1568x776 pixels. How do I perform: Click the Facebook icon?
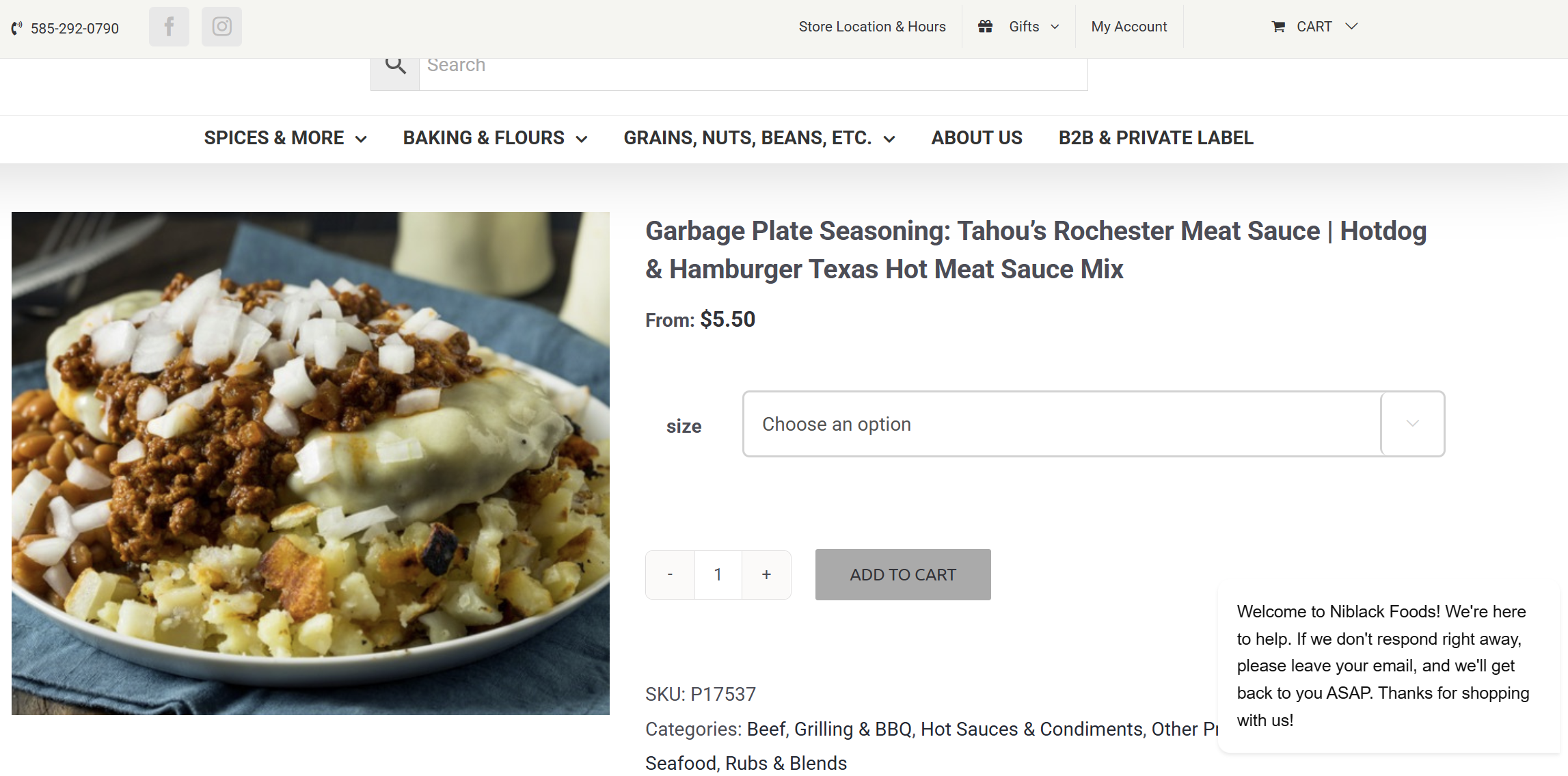click(x=169, y=27)
